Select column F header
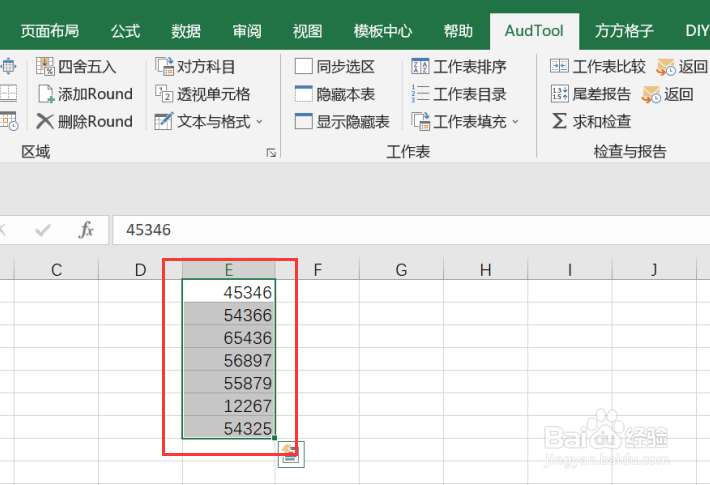 (x=317, y=269)
